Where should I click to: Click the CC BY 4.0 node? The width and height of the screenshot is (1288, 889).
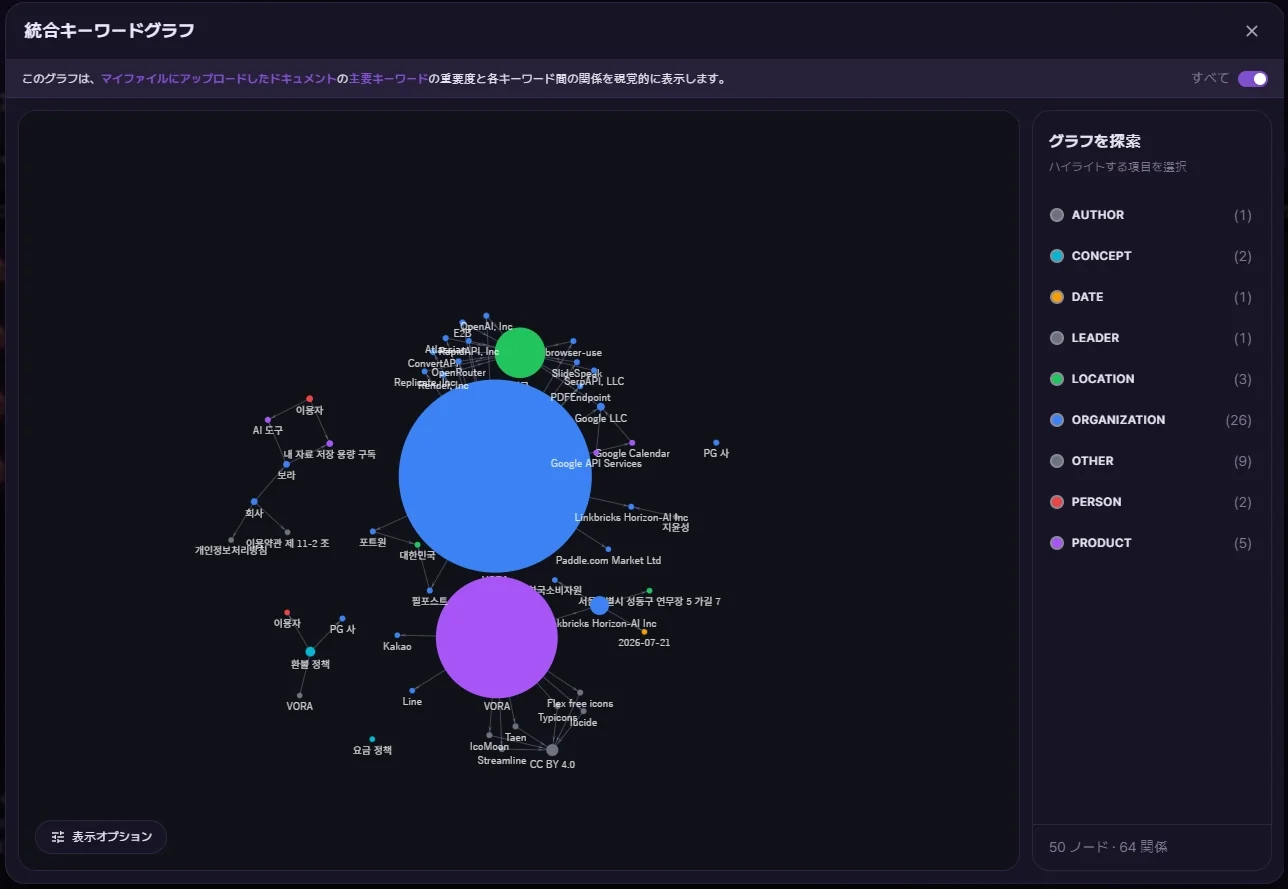552,750
